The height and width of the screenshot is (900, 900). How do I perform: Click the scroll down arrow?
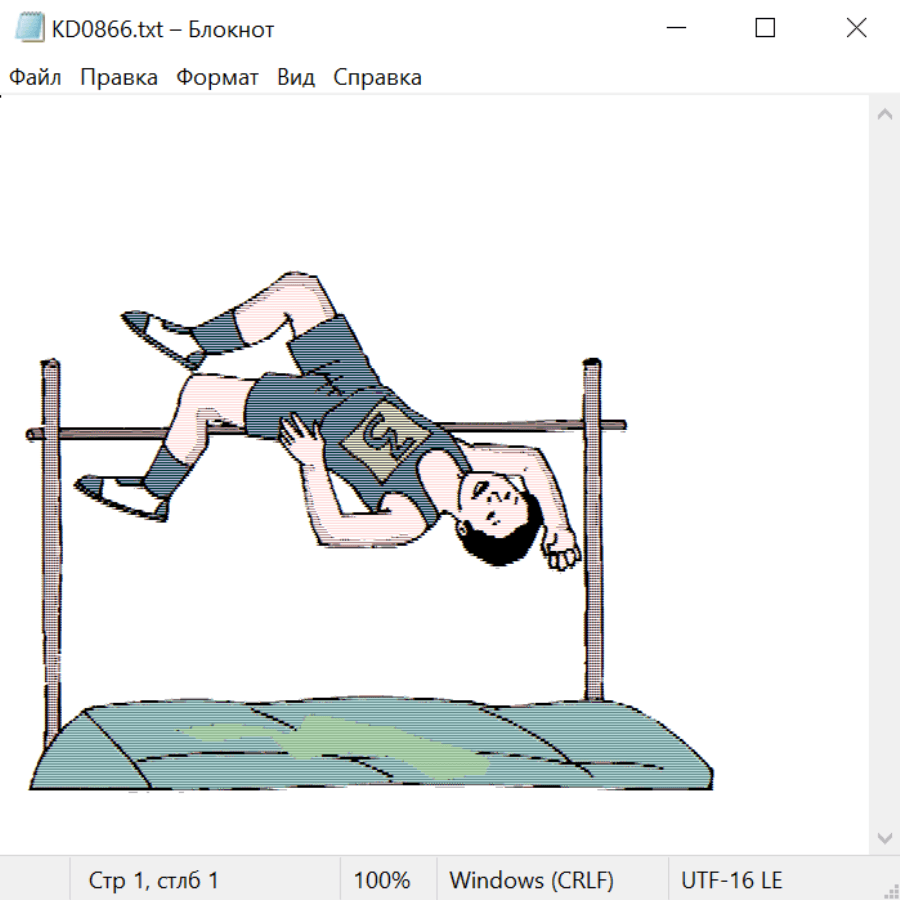[x=885, y=839]
